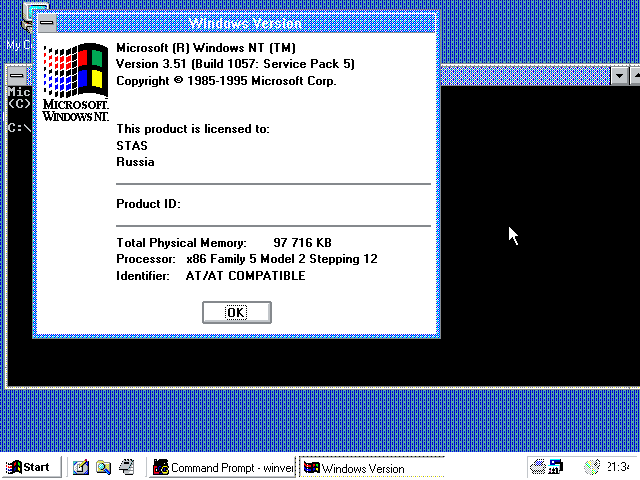Screen dimensions: 640x480
Task: Minimize the Command Prompt window with down arrow
Action: pyautogui.click(x=619, y=75)
